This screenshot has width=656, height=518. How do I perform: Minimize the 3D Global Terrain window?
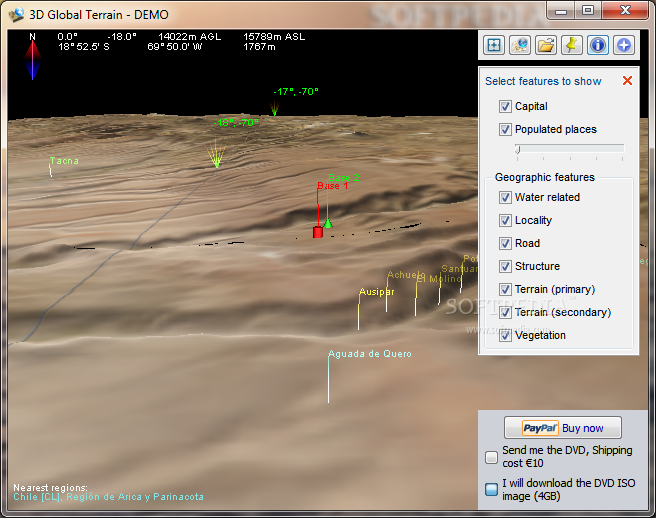coord(561,11)
